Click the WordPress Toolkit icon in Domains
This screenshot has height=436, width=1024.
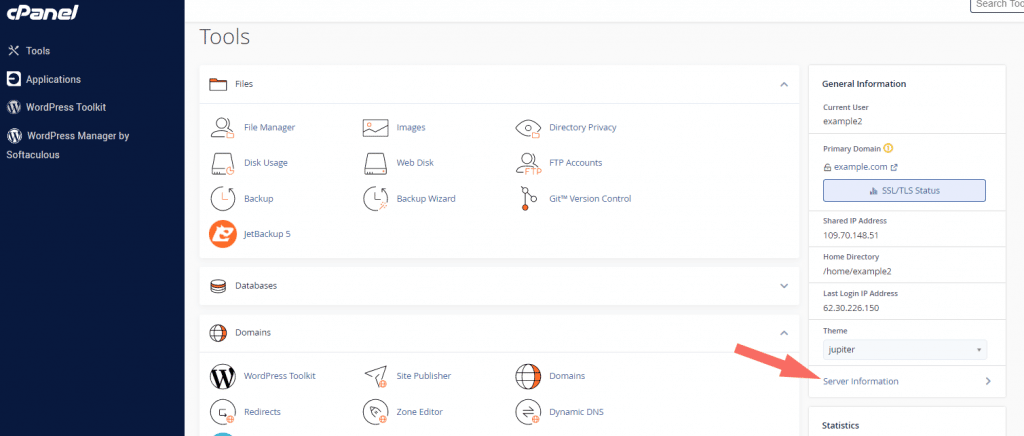point(222,376)
